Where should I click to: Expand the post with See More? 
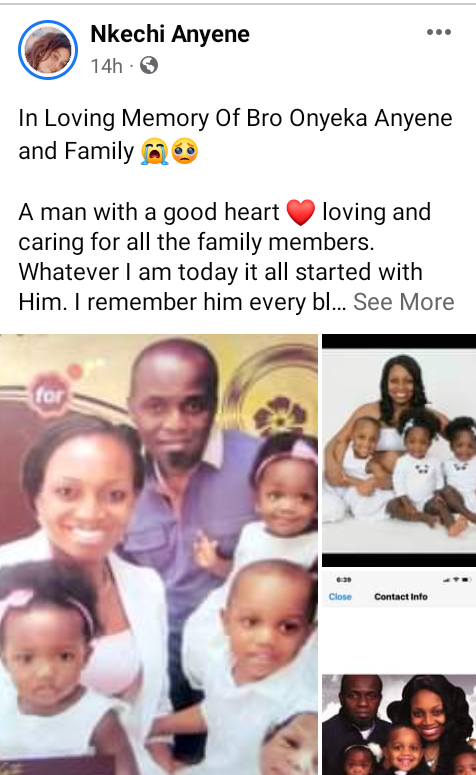point(403,302)
